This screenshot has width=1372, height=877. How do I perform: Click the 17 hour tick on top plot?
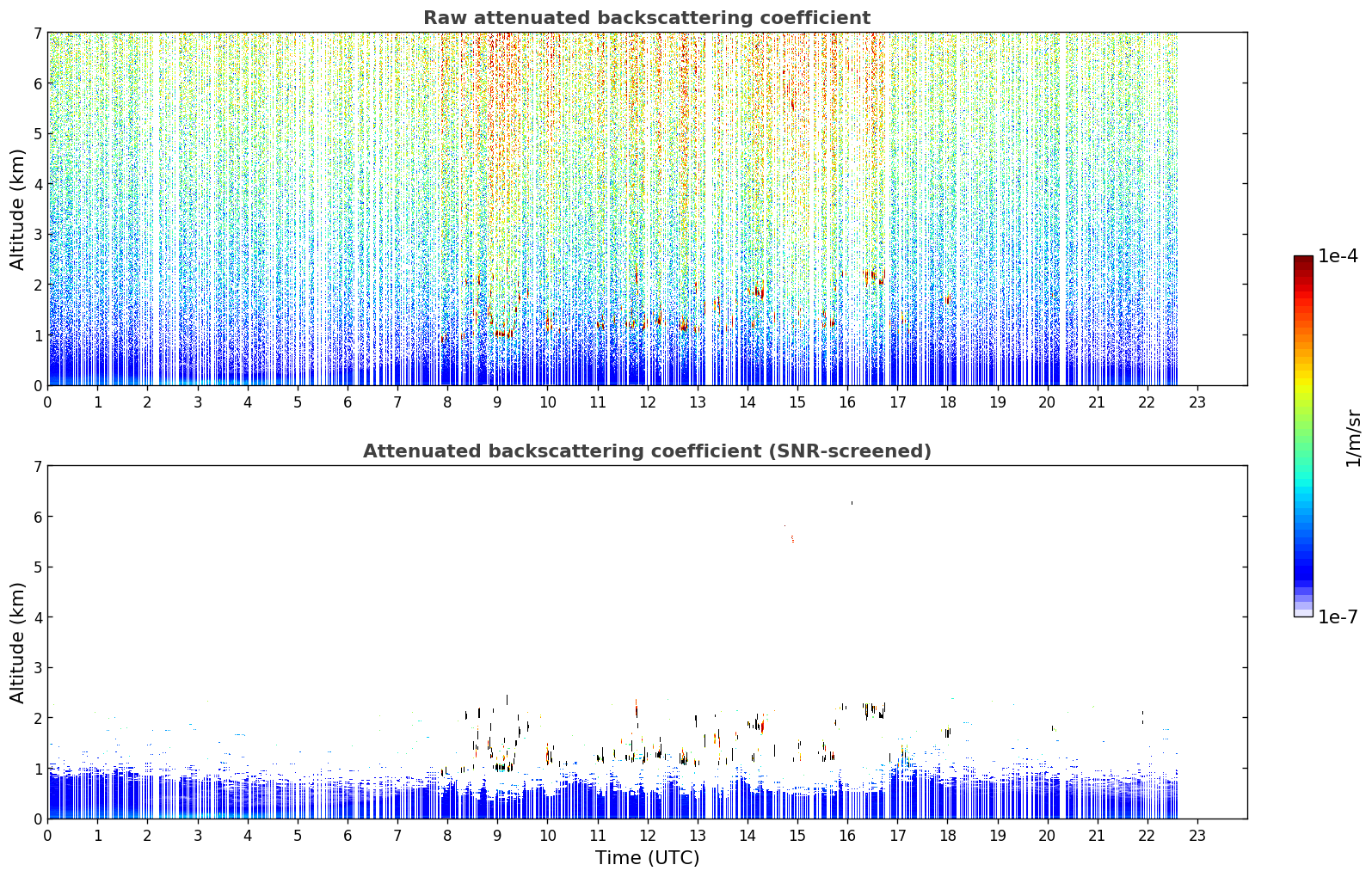(897, 402)
